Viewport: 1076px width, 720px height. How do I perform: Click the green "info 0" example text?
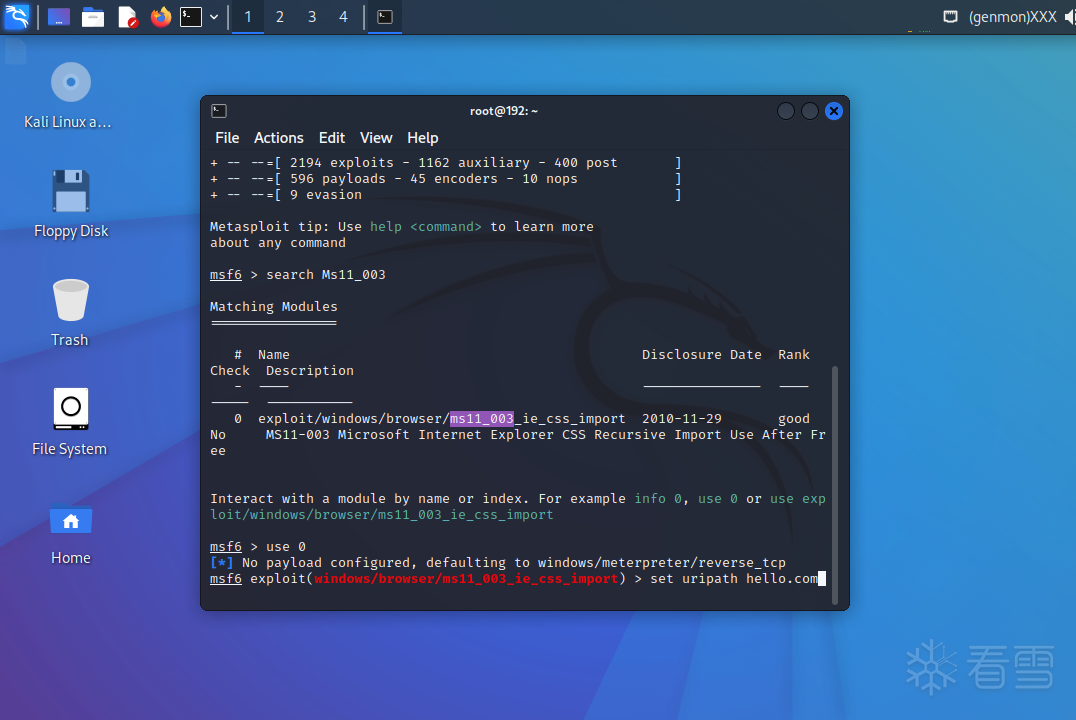pos(658,499)
